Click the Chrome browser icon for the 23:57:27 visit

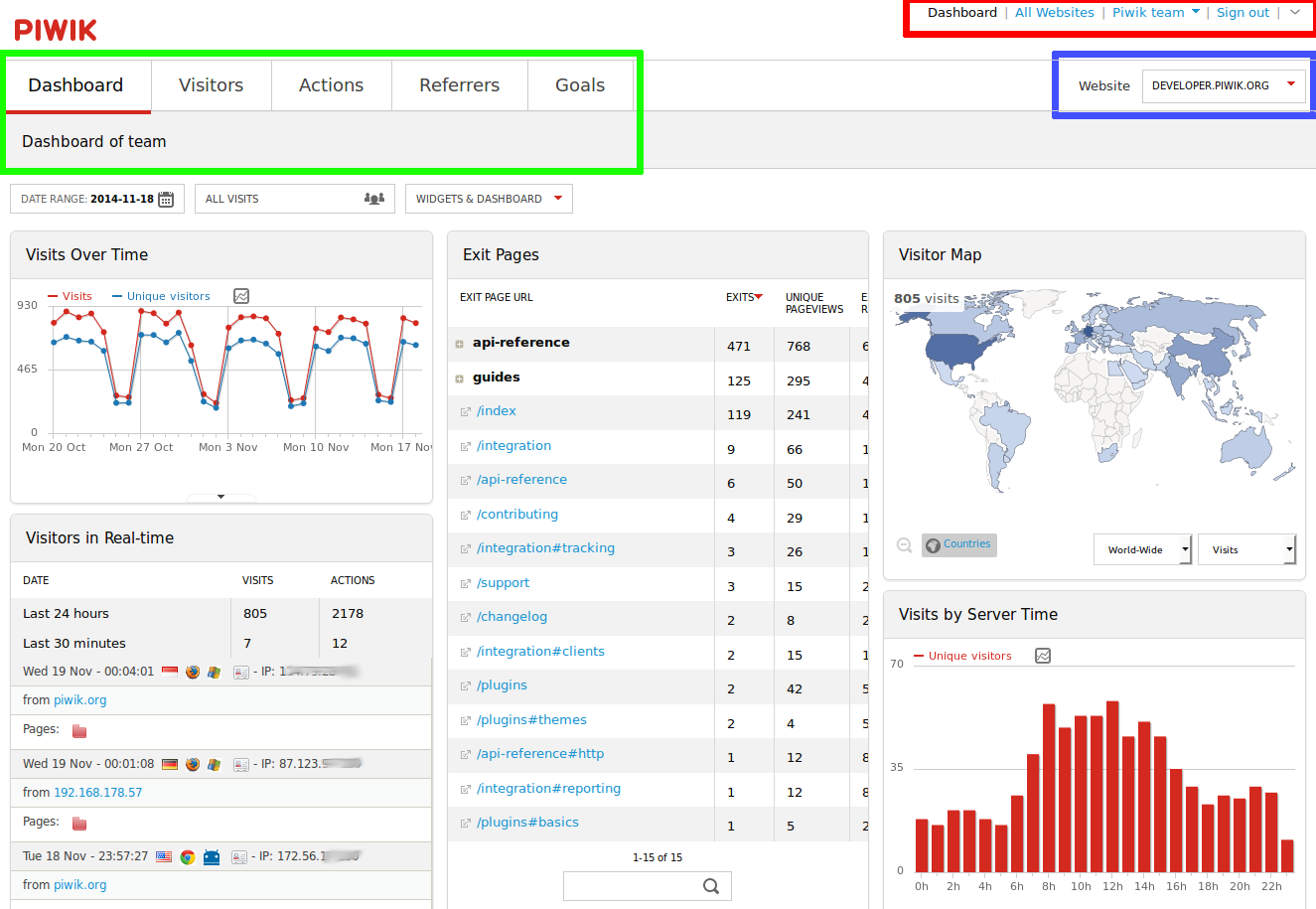coord(187,857)
